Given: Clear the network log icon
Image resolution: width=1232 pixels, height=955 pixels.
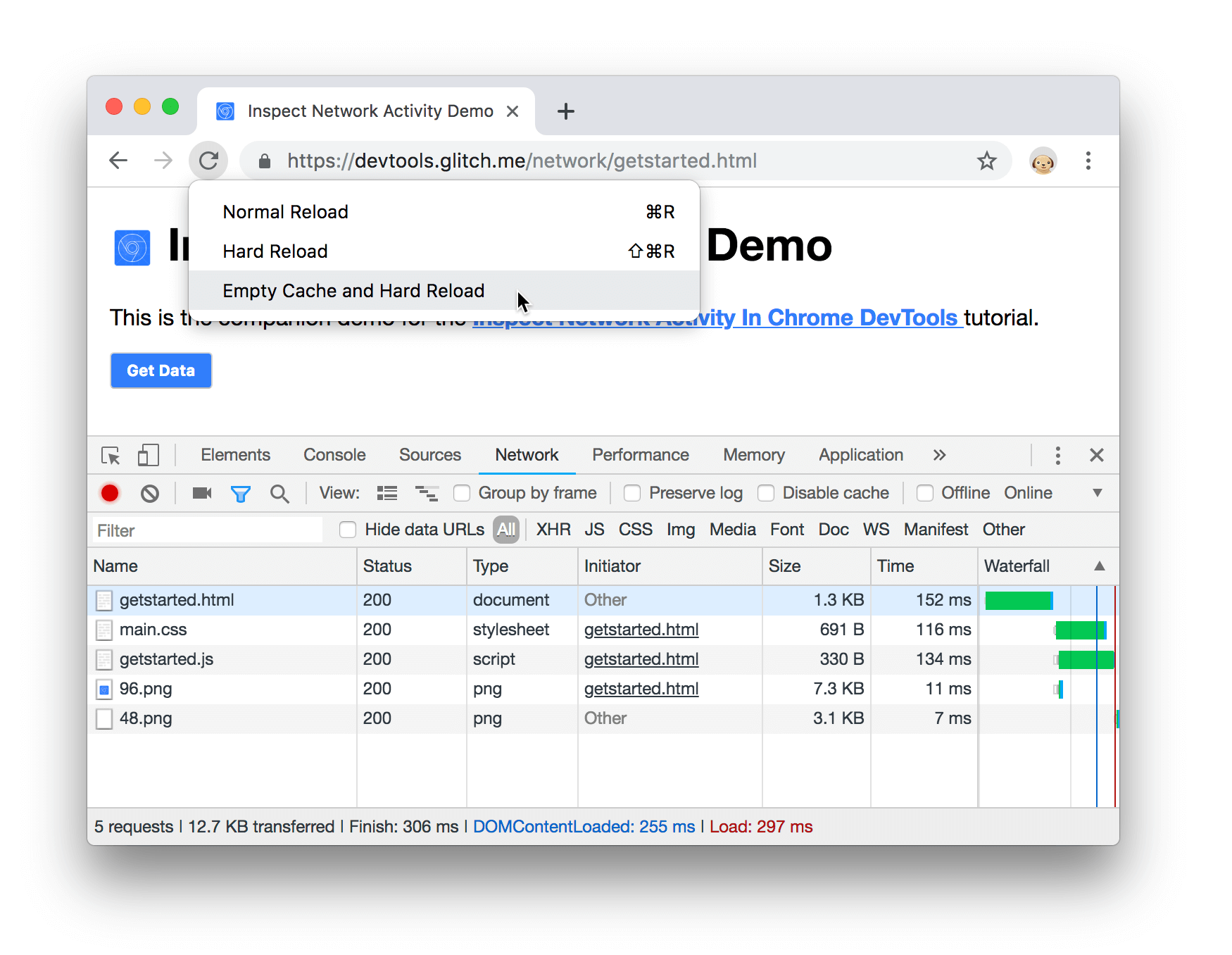Looking at the screenshot, I should [x=150, y=494].
